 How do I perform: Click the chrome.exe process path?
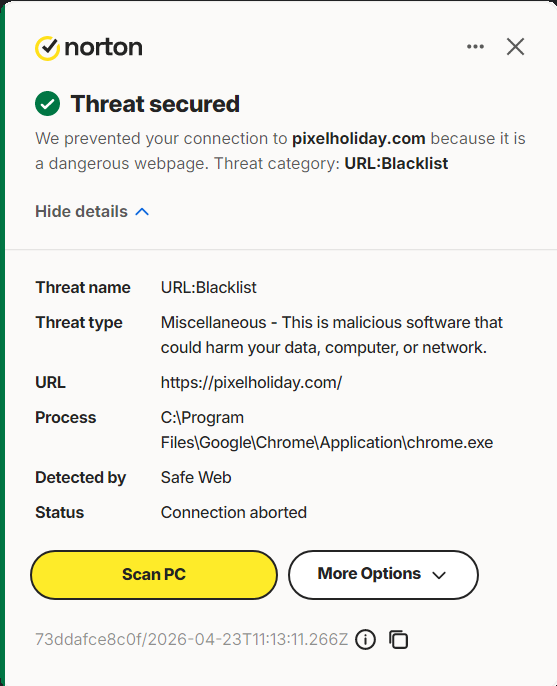pos(327,430)
